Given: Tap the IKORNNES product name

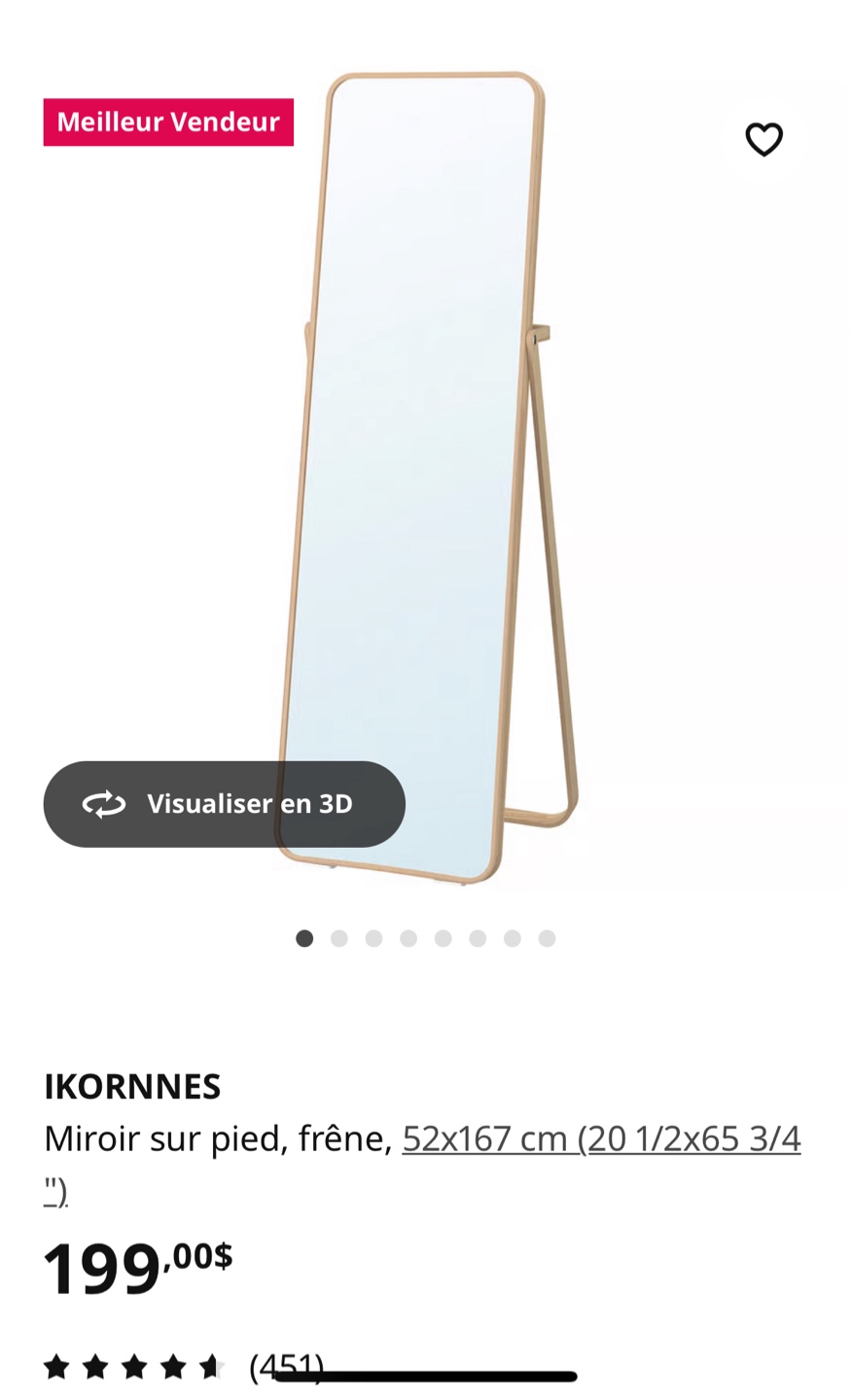Looking at the screenshot, I should tap(132, 1086).
